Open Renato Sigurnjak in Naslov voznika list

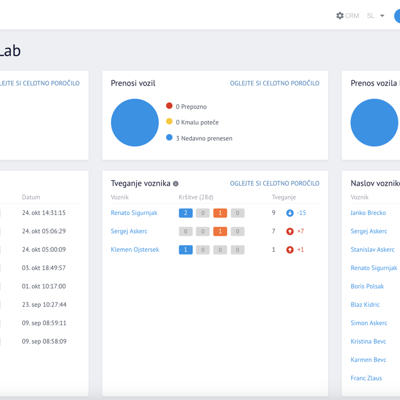pos(374,268)
